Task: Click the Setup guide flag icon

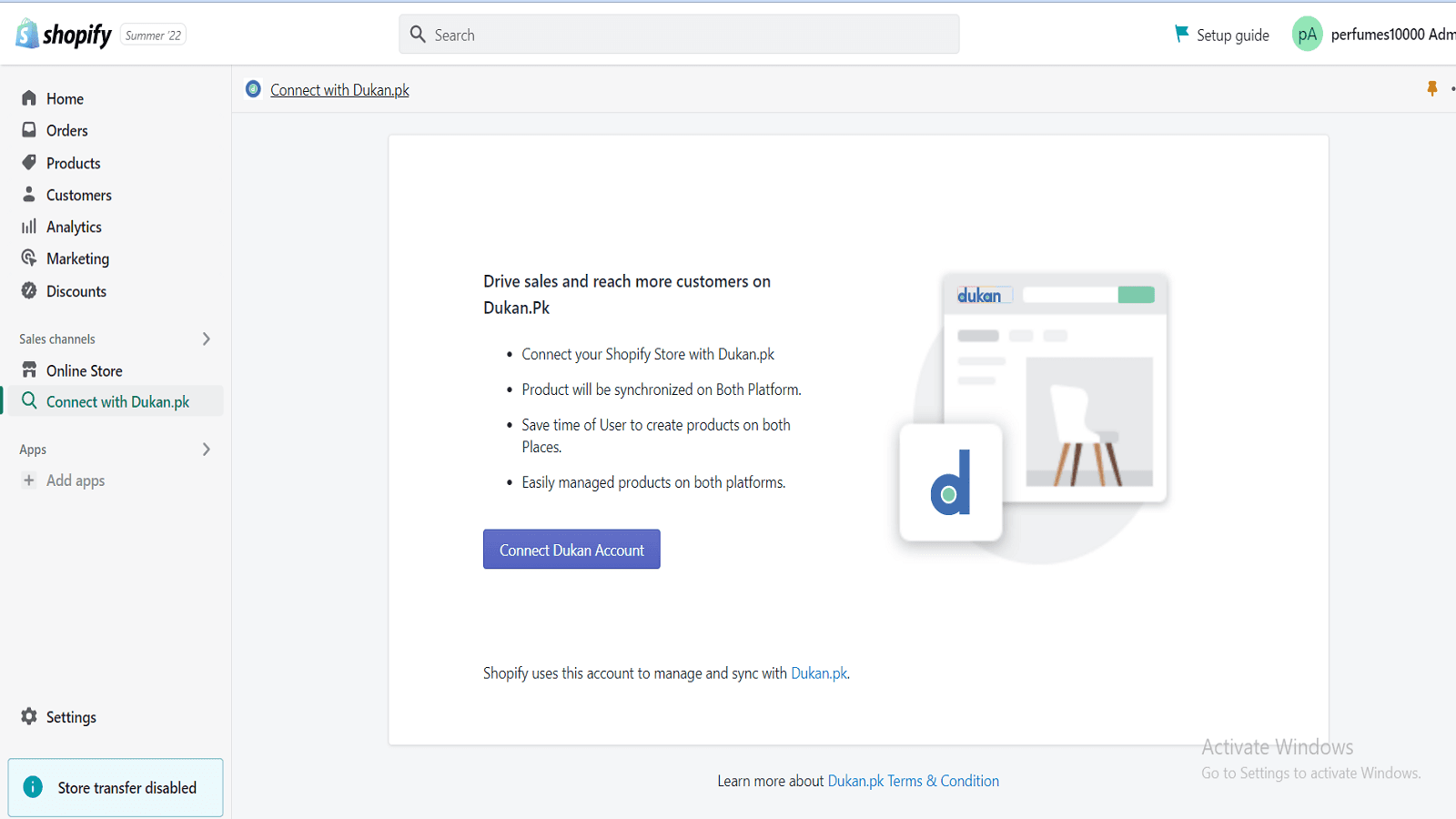Action: click(1181, 34)
